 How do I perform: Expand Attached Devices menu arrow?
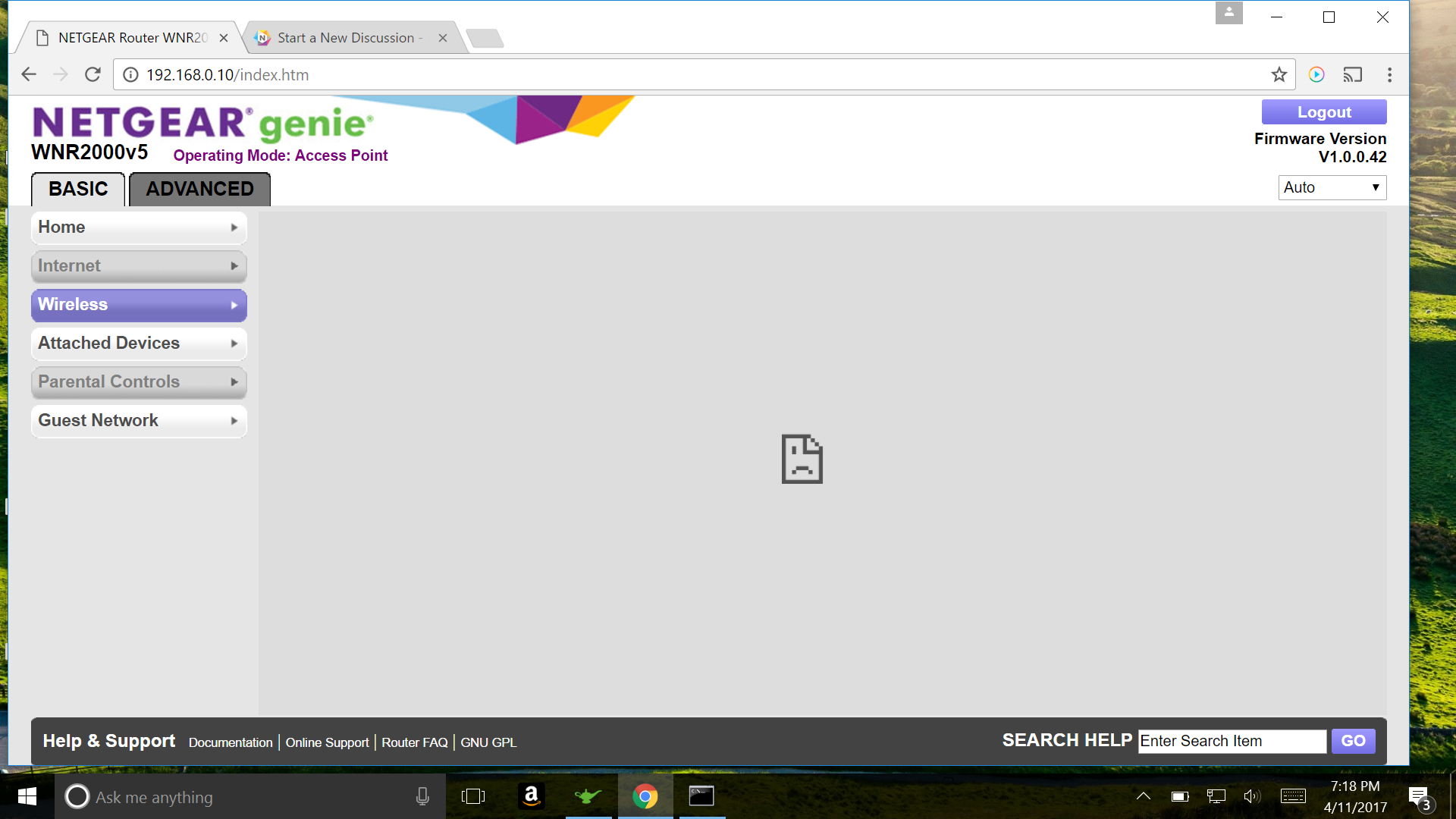(234, 344)
